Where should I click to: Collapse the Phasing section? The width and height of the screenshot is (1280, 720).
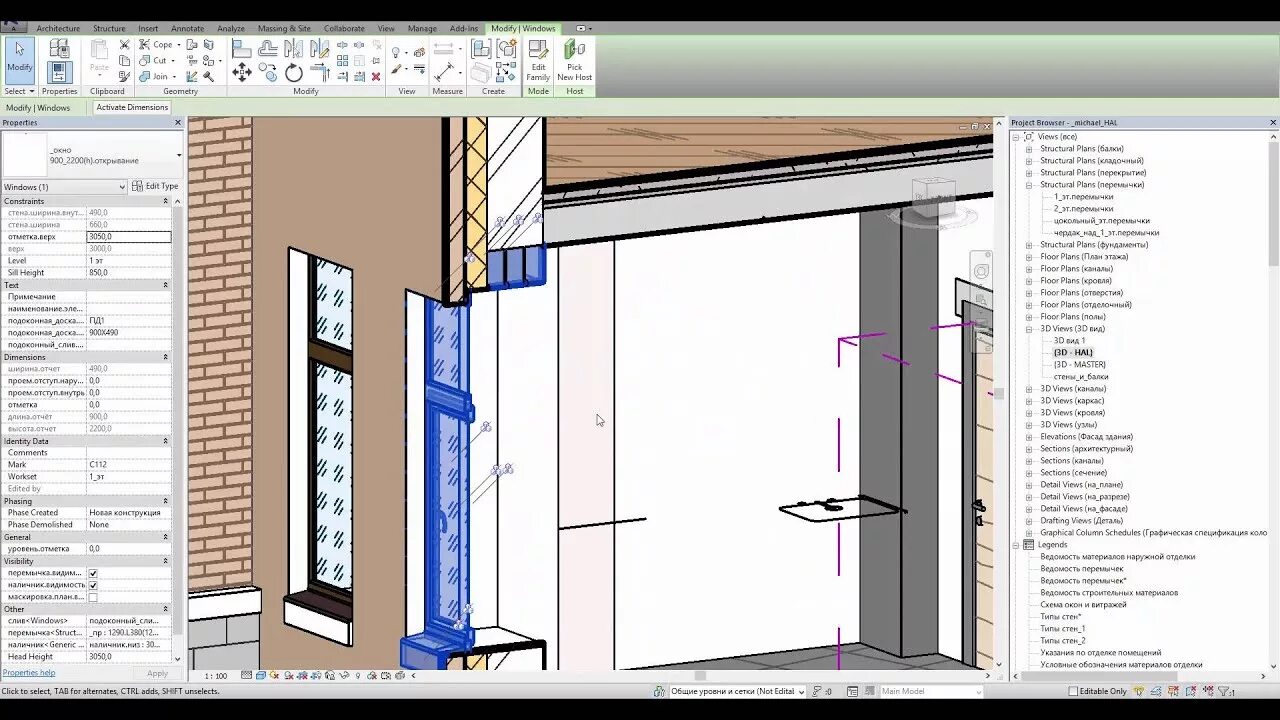tap(166, 501)
